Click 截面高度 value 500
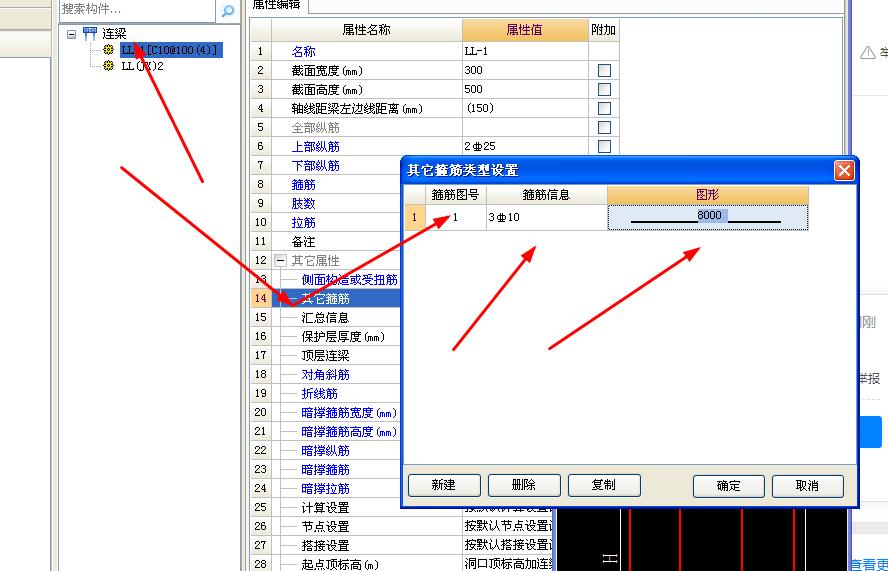 525,90
